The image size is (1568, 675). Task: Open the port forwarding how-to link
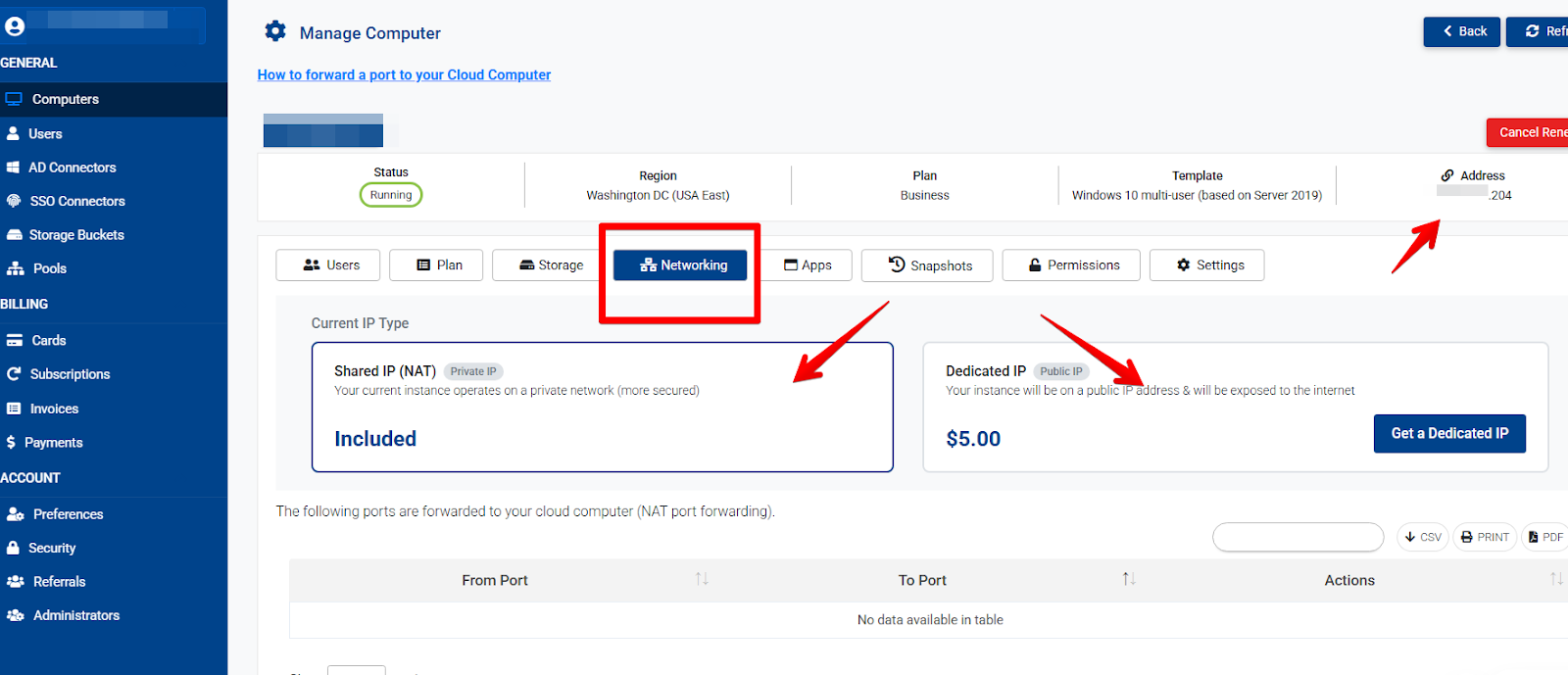pyautogui.click(x=404, y=74)
